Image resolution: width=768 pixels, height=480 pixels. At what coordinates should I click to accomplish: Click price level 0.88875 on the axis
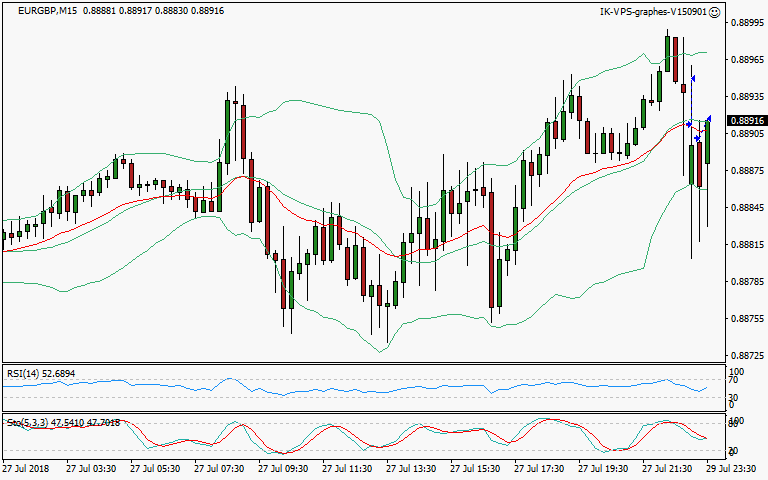(x=747, y=170)
